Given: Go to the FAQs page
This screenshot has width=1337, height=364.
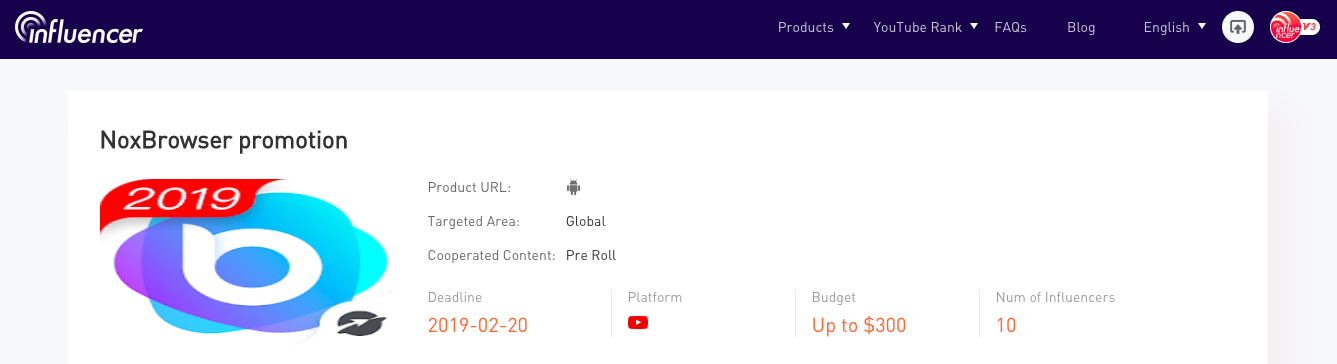Looking at the screenshot, I should click(x=1011, y=27).
